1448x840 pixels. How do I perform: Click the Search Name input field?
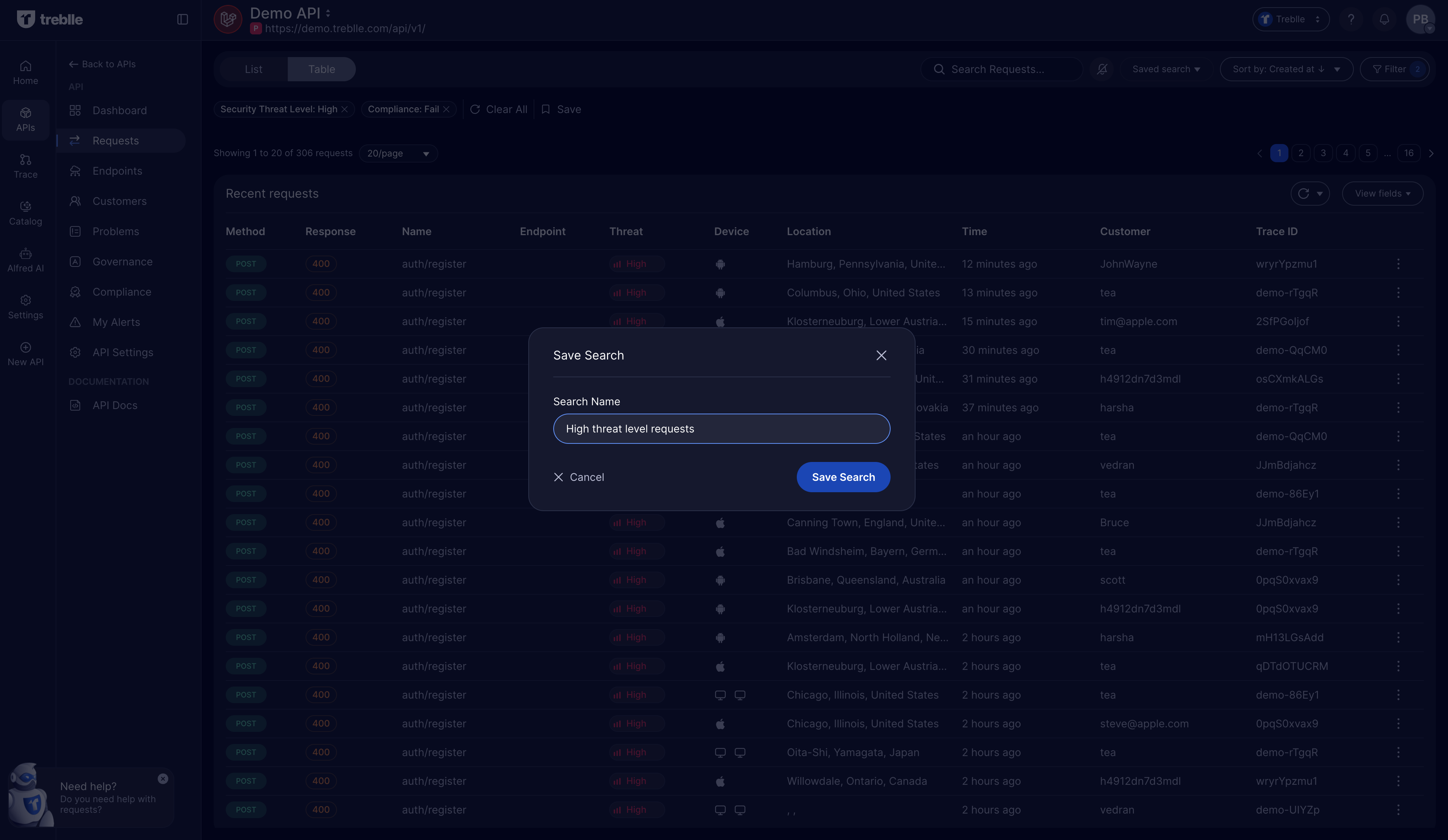[x=721, y=429]
